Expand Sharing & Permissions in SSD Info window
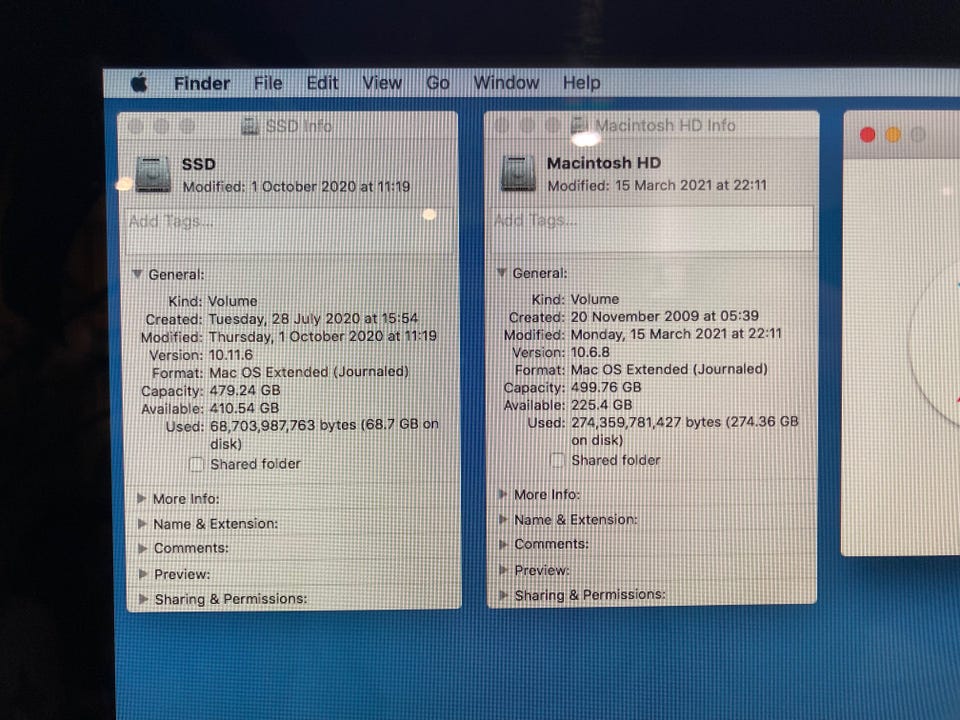The width and height of the screenshot is (960, 720). coord(143,598)
